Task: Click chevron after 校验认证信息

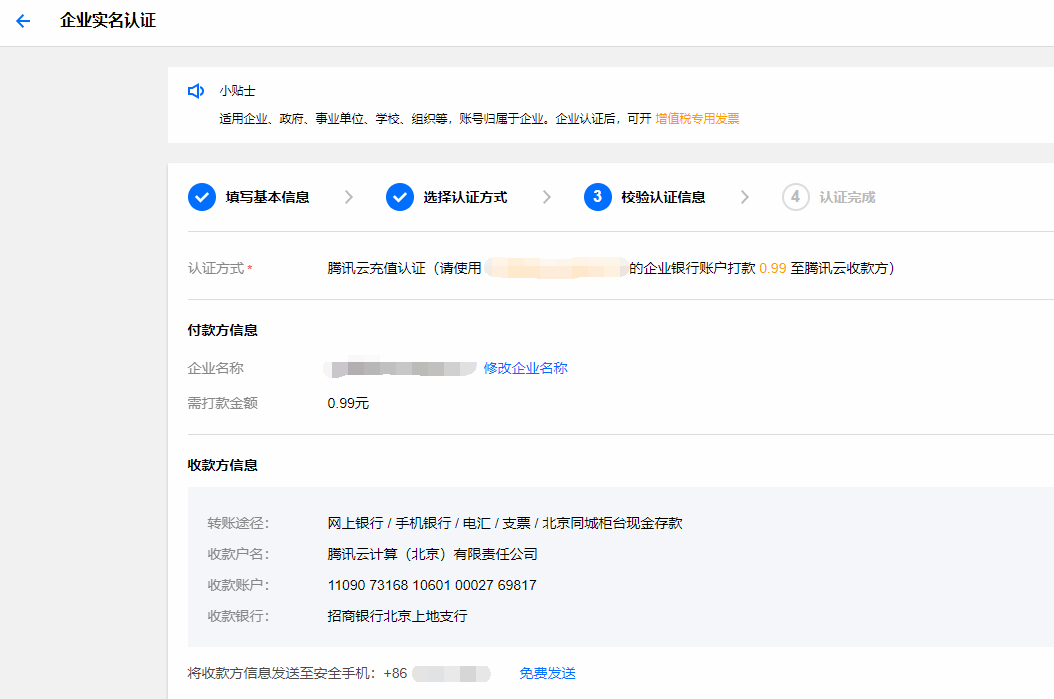Action: point(744,197)
